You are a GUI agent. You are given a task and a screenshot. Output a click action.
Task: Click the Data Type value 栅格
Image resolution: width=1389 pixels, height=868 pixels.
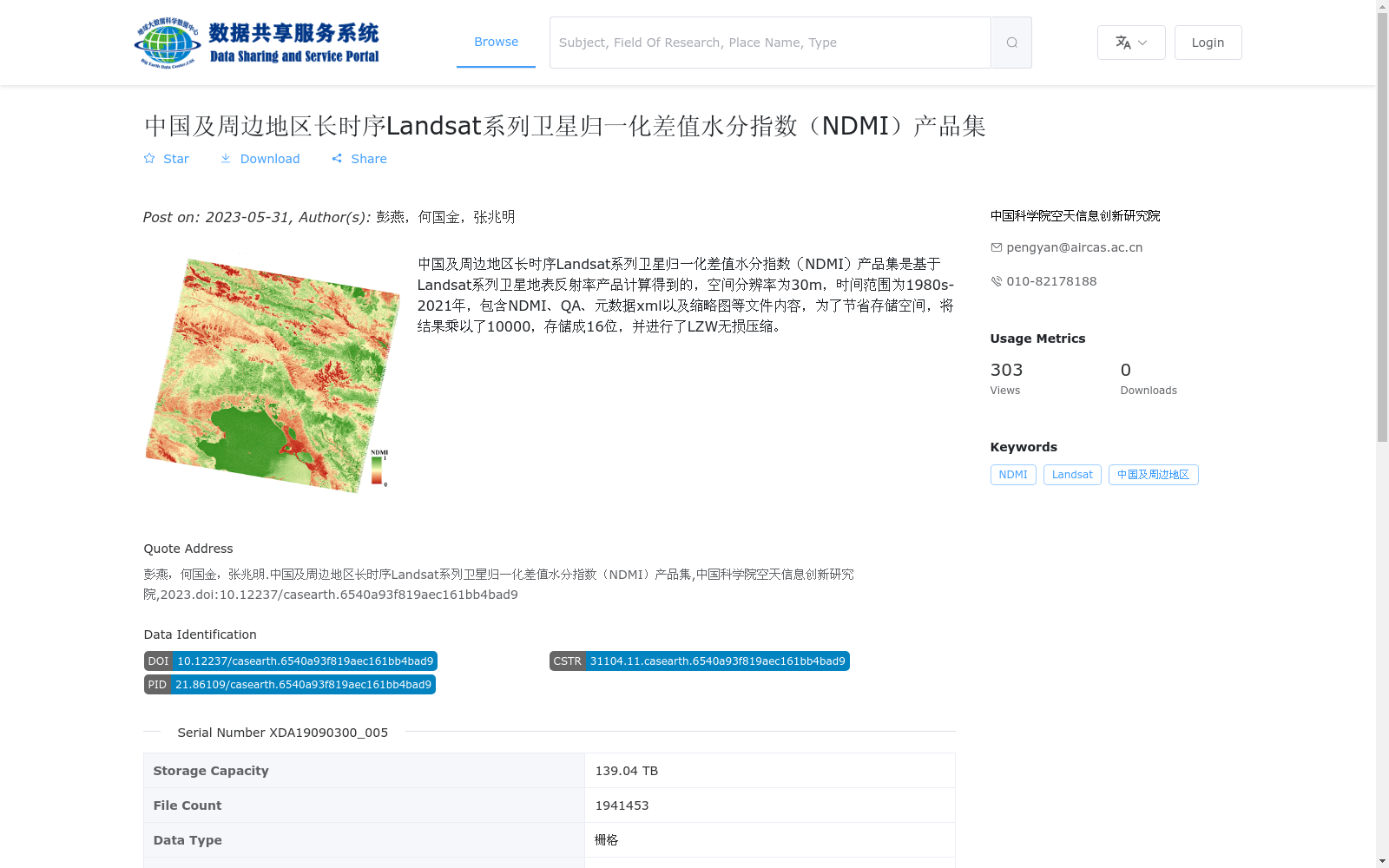click(606, 840)
